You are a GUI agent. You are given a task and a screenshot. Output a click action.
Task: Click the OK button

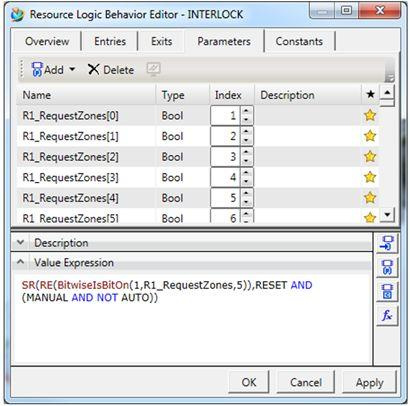point(249,383)
